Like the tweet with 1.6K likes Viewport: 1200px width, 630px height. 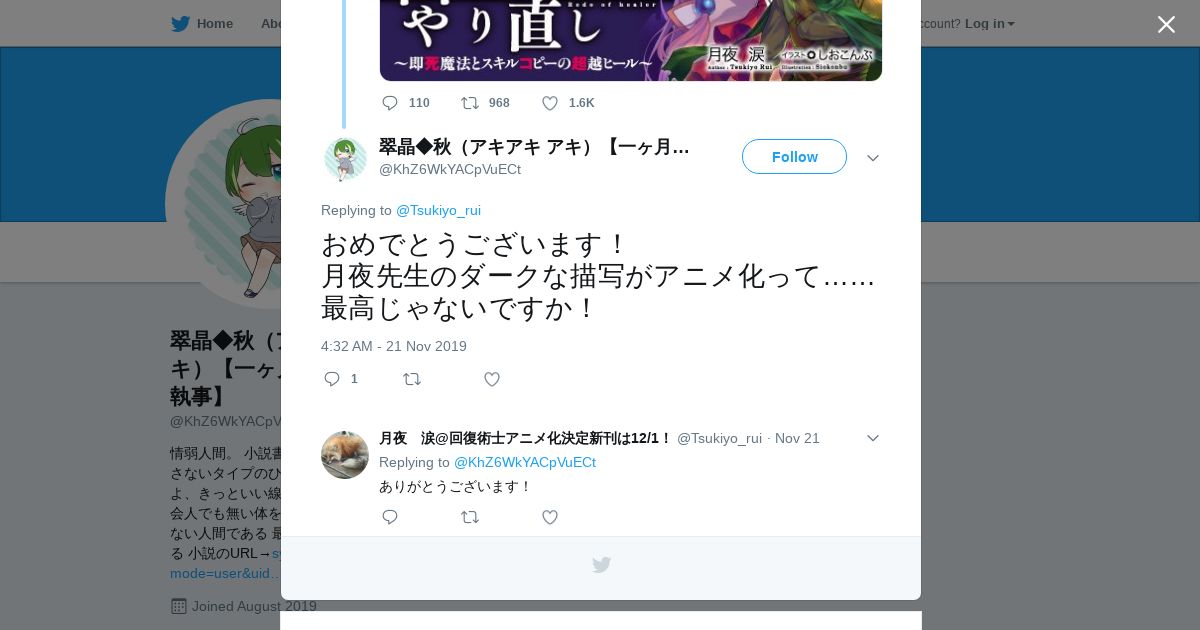pos(550,103)
